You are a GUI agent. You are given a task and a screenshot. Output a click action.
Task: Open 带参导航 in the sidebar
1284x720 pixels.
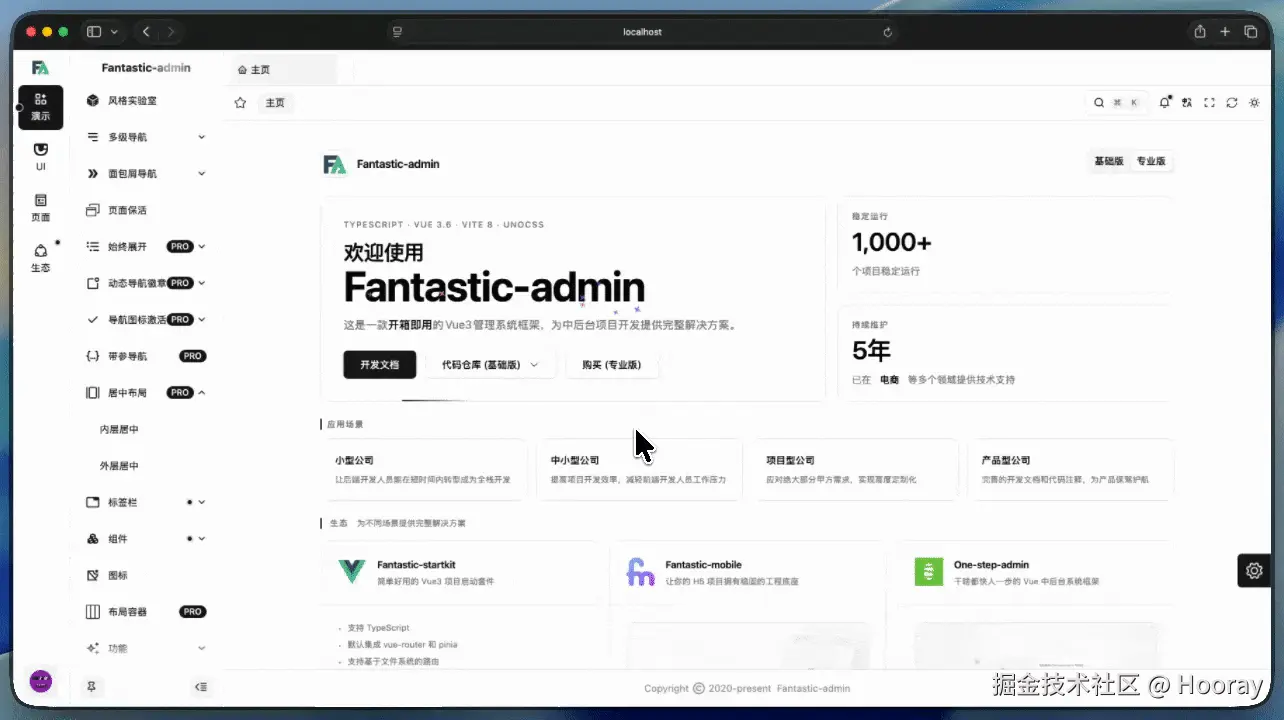pos(146,356)
